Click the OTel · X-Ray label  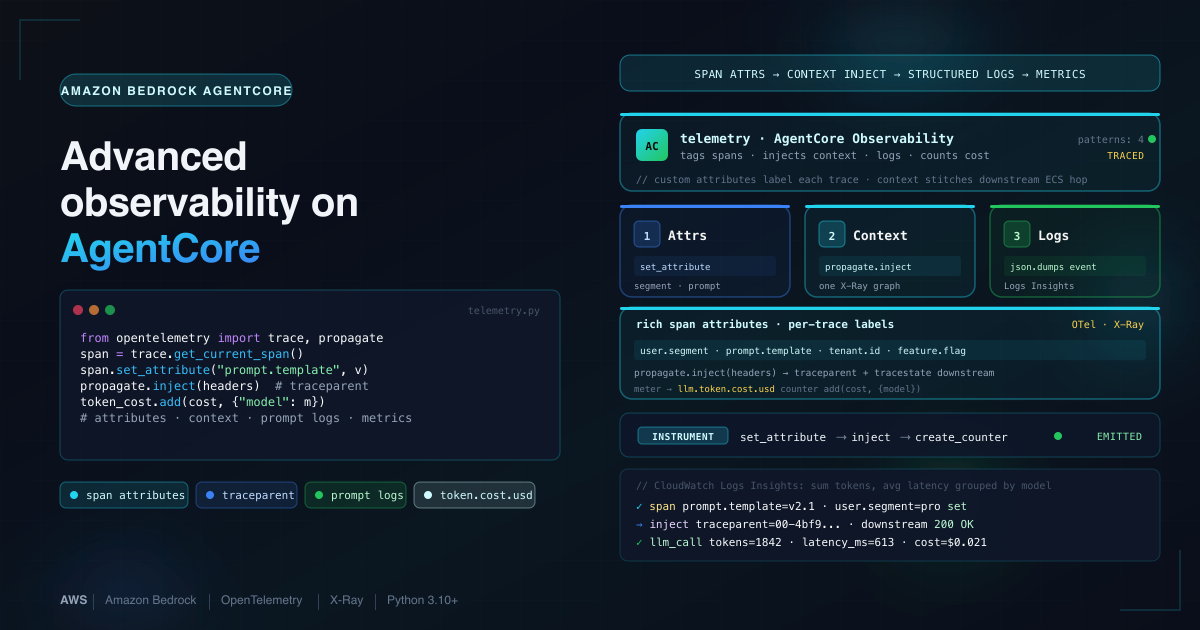1107,325
